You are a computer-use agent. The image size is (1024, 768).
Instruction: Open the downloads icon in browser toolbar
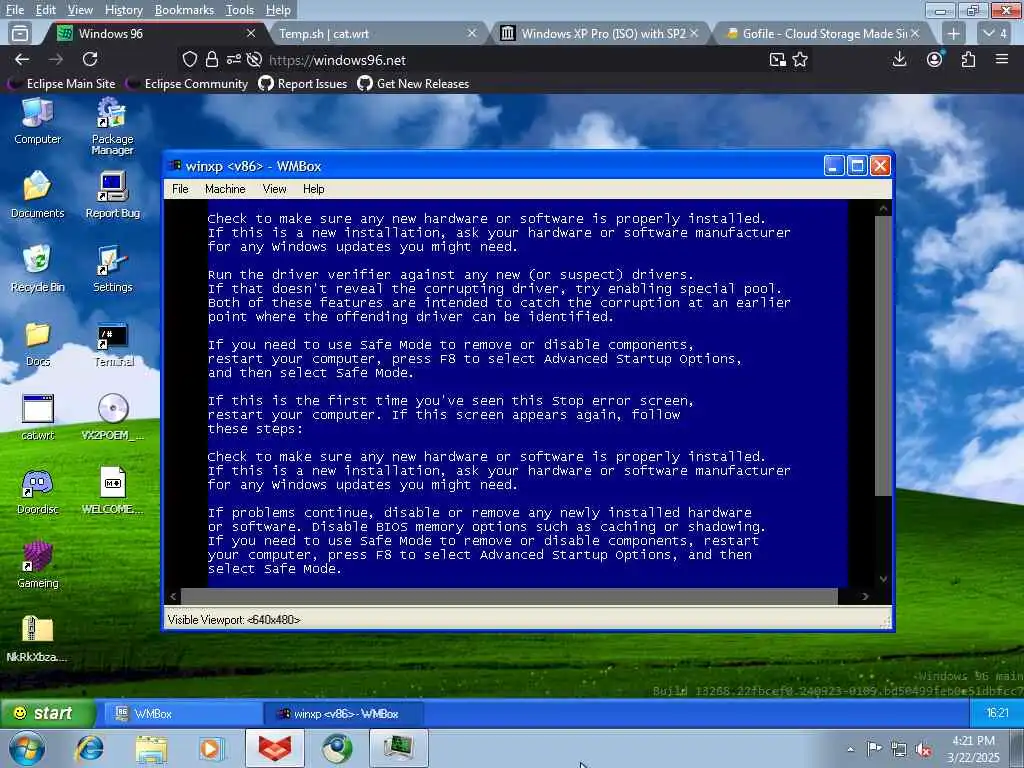tap(899, 59)
